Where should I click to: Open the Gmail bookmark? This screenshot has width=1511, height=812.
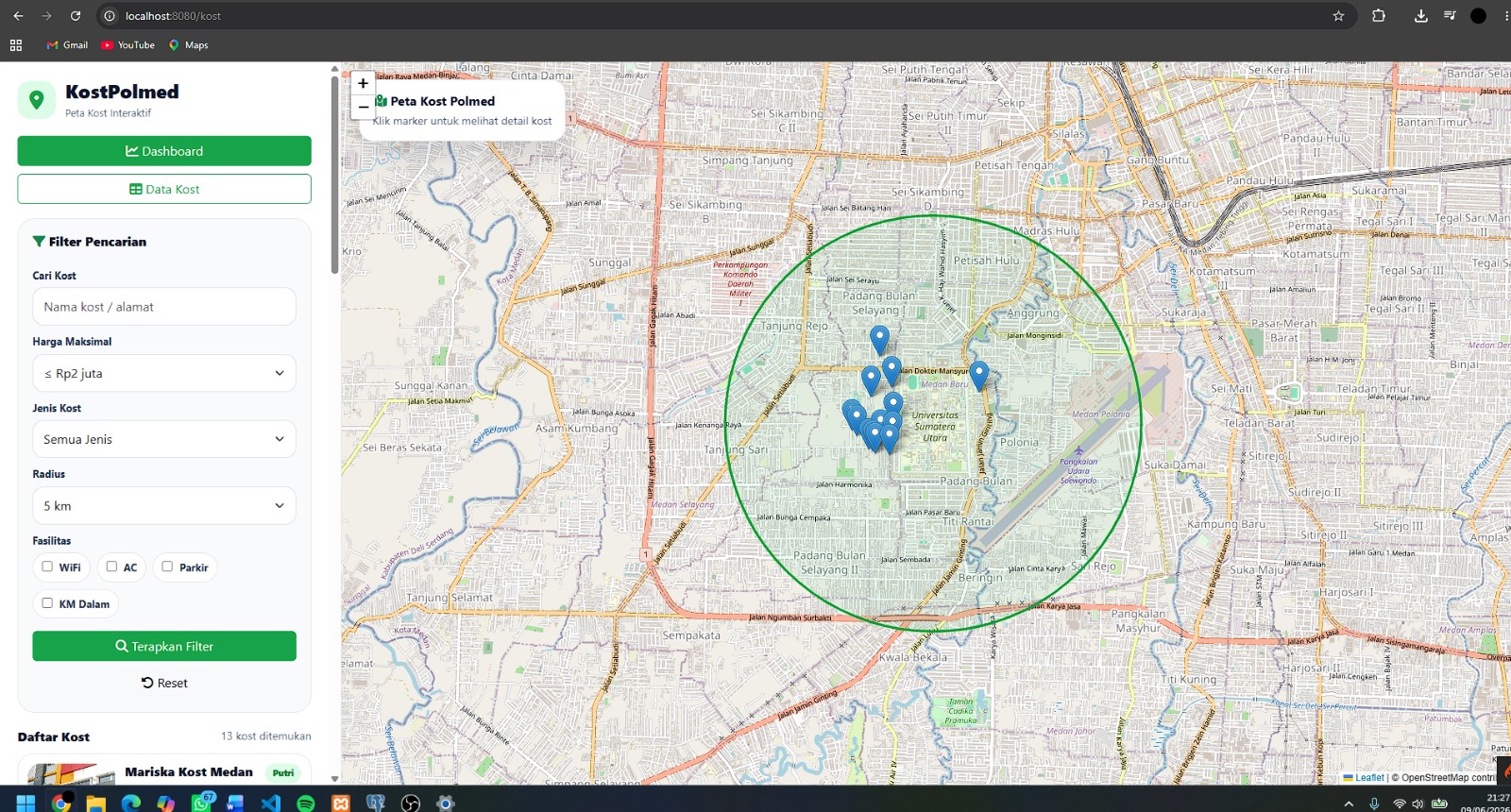(67, 45)
